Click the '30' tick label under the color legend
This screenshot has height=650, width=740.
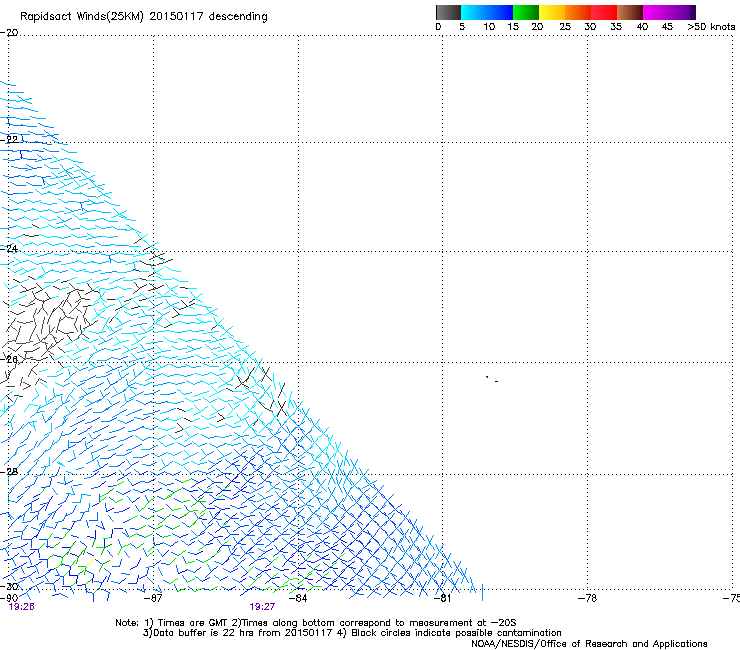click(590, 27)
